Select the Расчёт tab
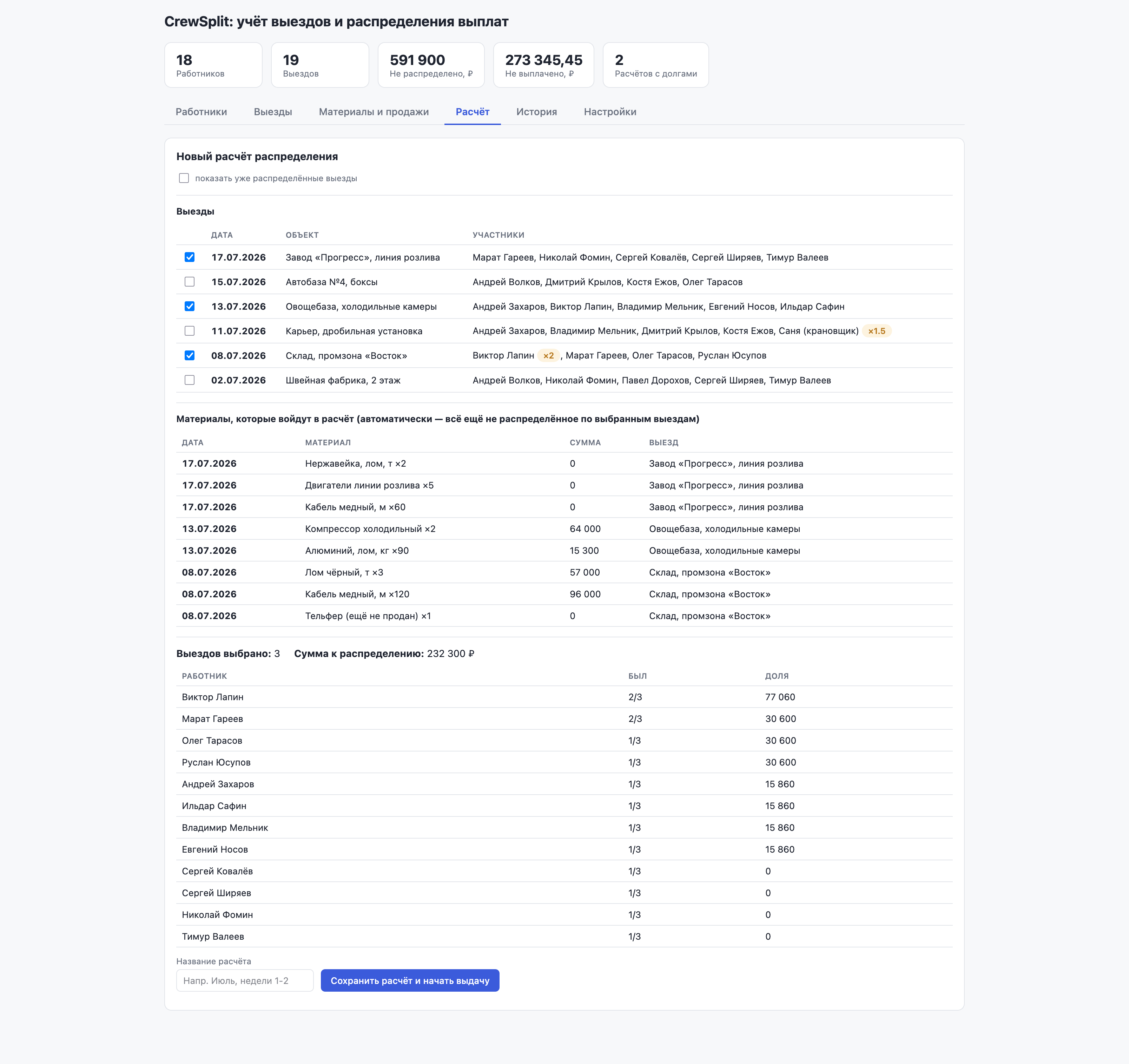The height and width of the screenshot is (1064, 1129). coord(473,112)
